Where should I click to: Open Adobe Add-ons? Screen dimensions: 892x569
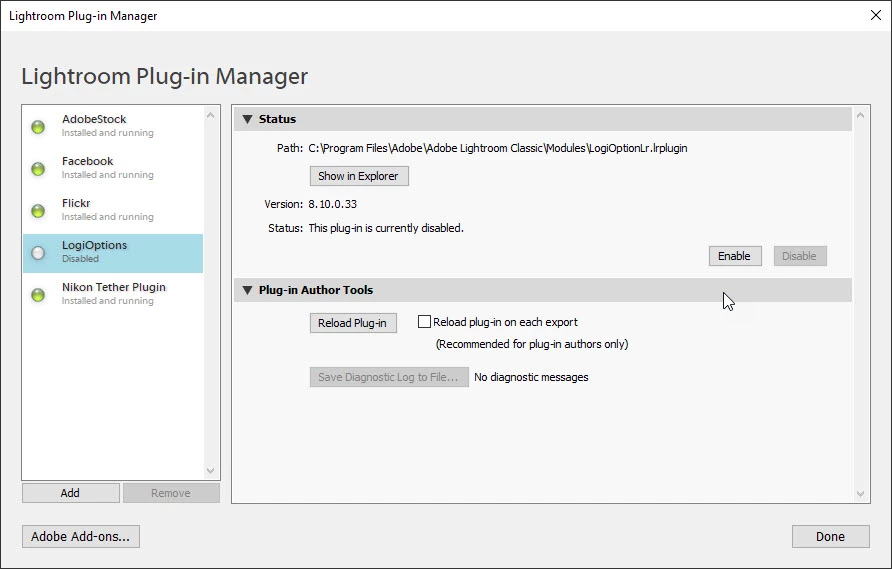pyautogui.click(x=81, y=536)
